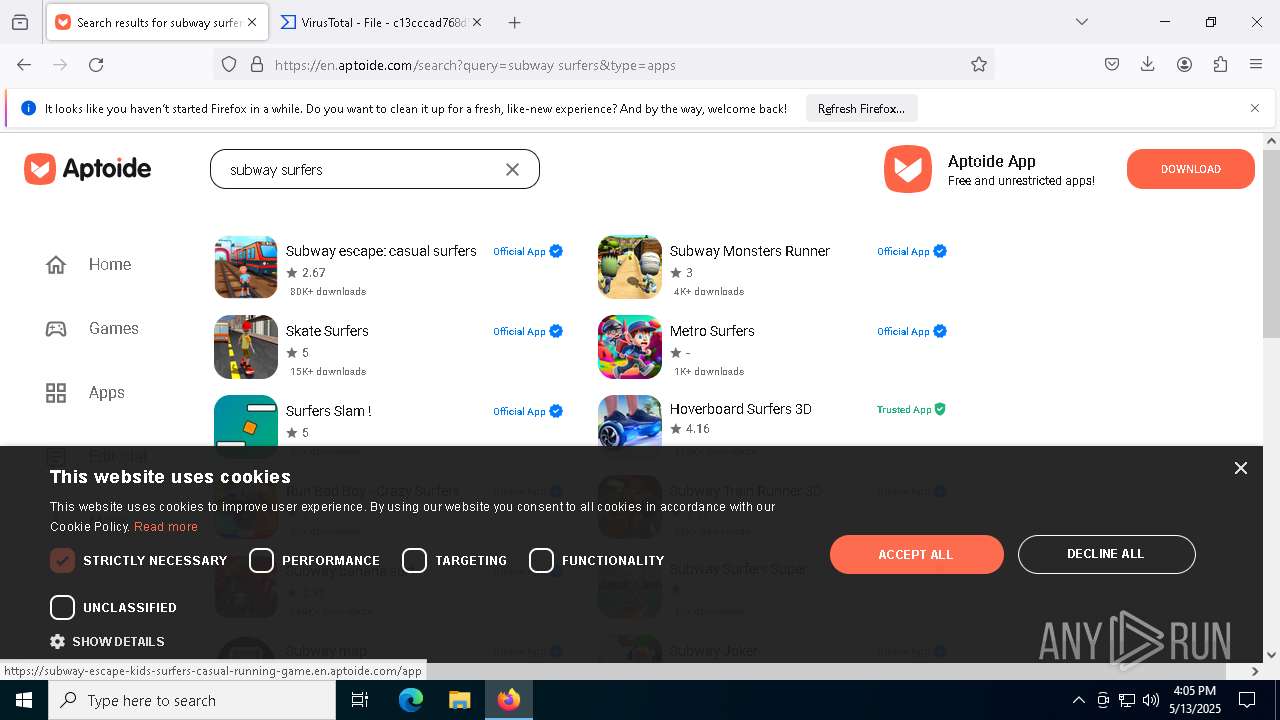Launch Microsoft Edge from taskbar
1280x720 pixels.
point(411,700)
